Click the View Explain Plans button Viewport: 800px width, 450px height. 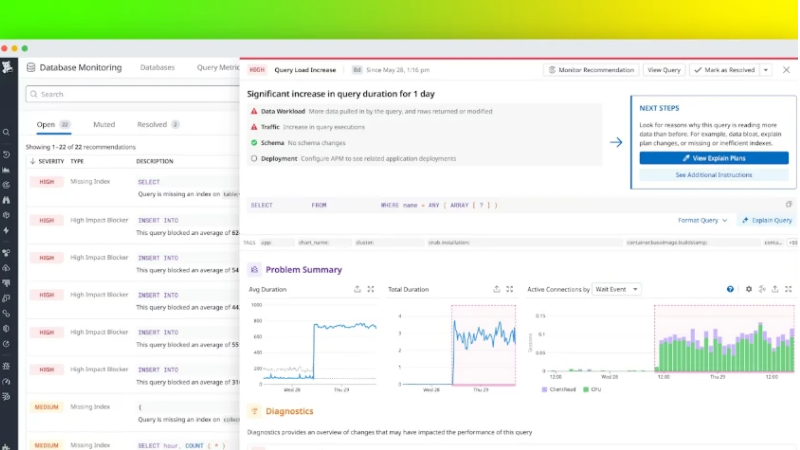(714, 158)
